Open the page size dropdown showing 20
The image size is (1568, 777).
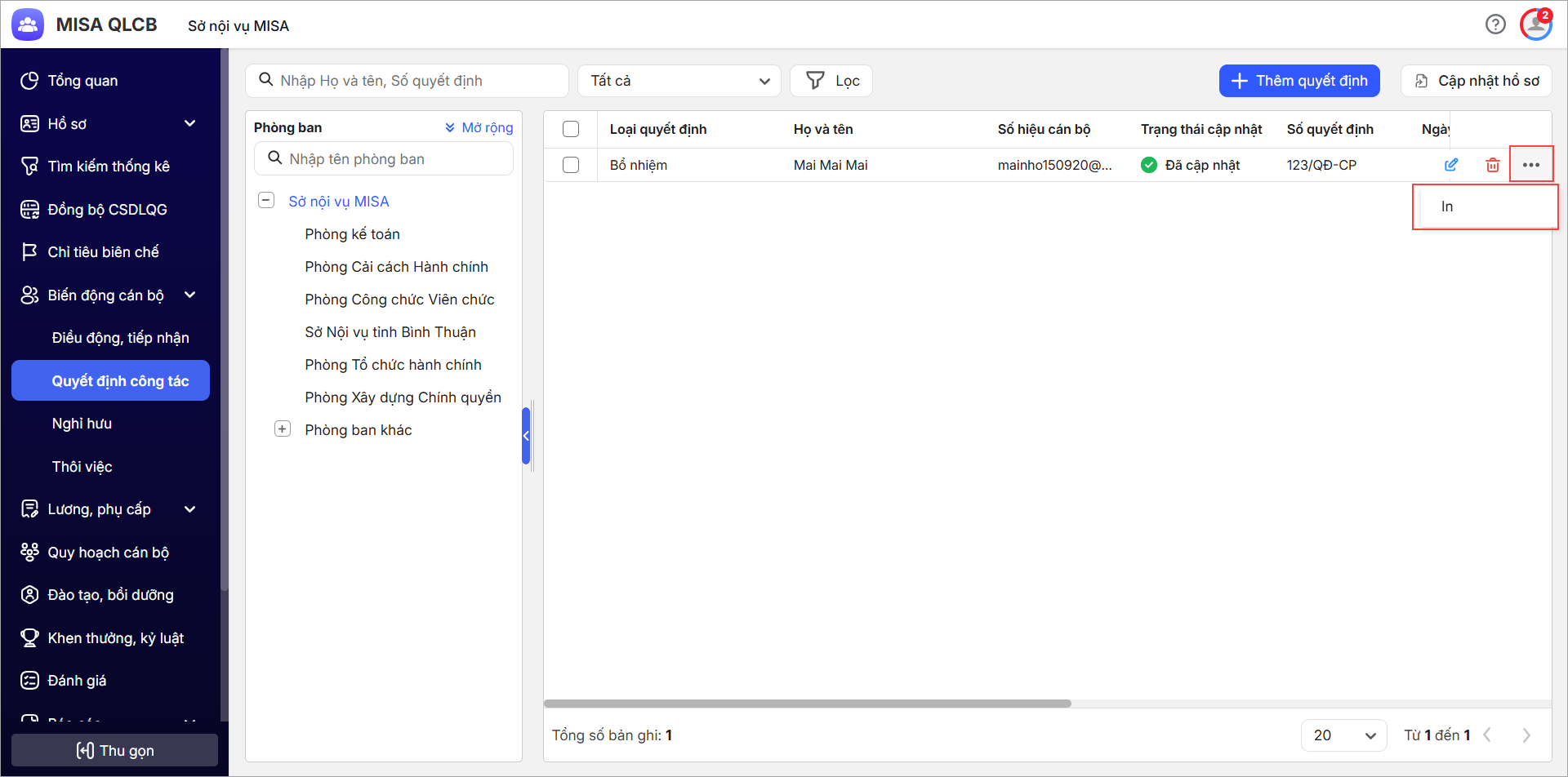tap(1343, 735)
